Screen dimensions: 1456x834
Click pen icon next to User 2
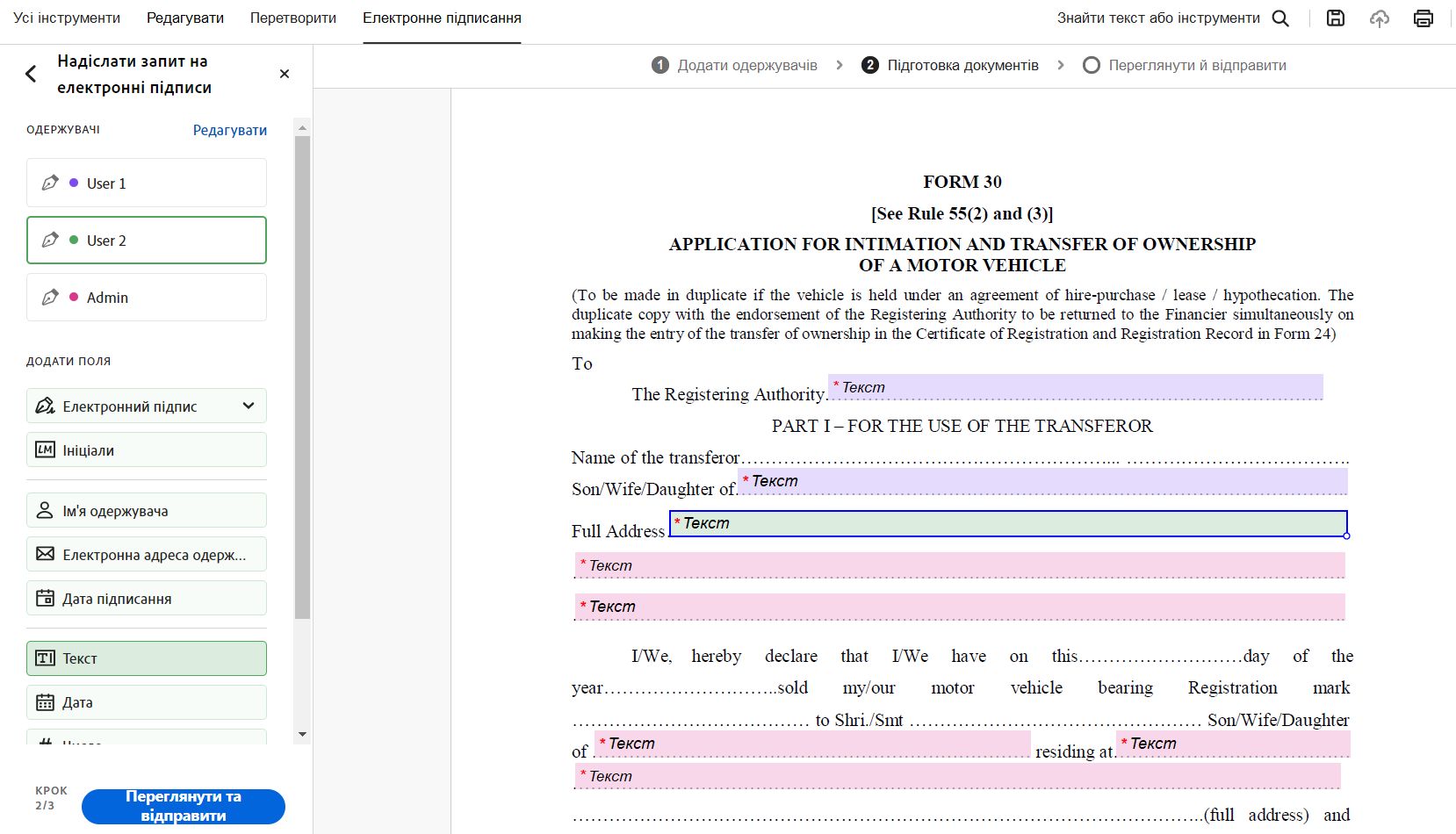pyautogui.click(x=50, y=240)
